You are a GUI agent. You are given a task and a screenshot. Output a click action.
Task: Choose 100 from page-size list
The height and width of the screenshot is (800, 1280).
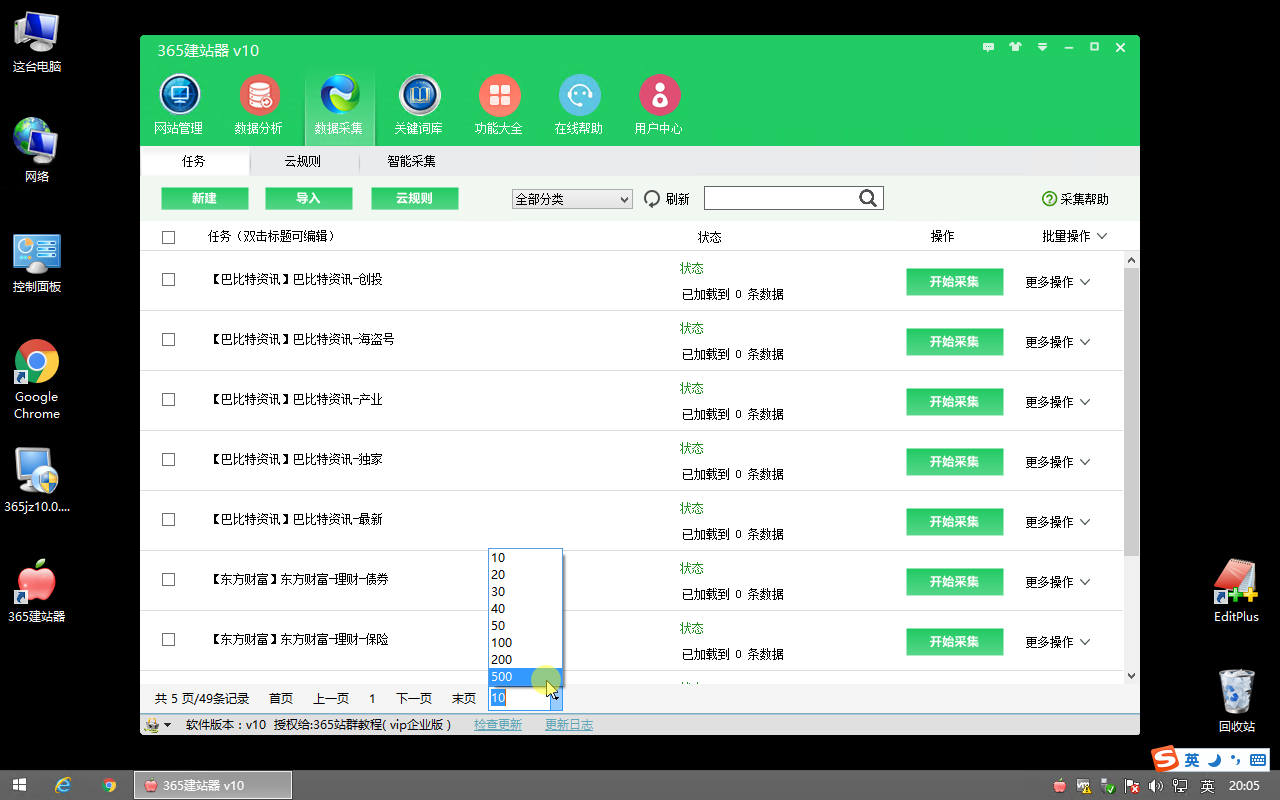pos(525,643)
